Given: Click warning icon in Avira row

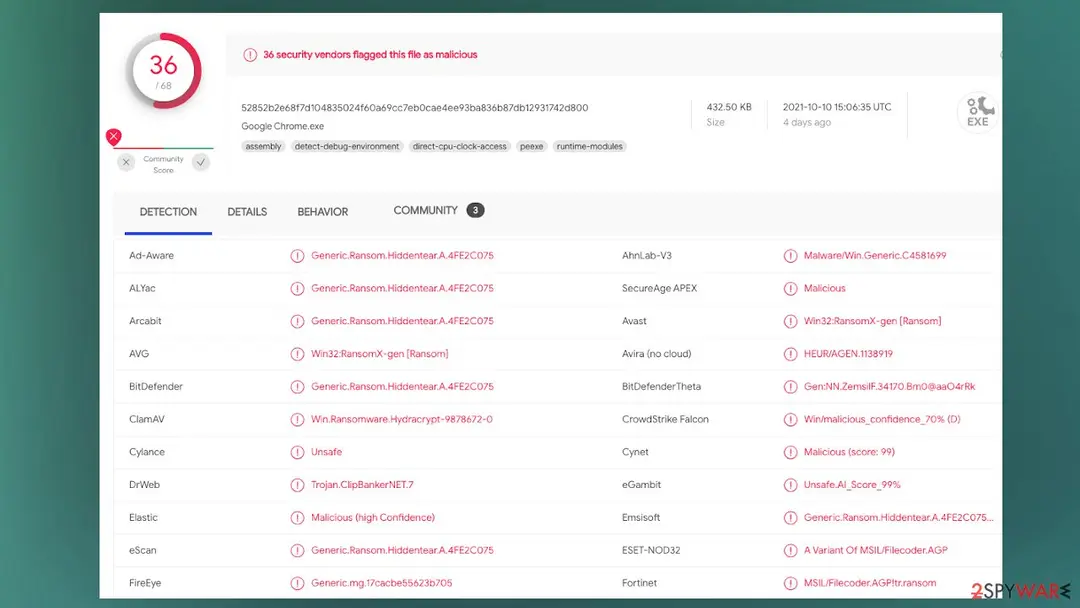Looking at the screenshot, I should [790, 354].
